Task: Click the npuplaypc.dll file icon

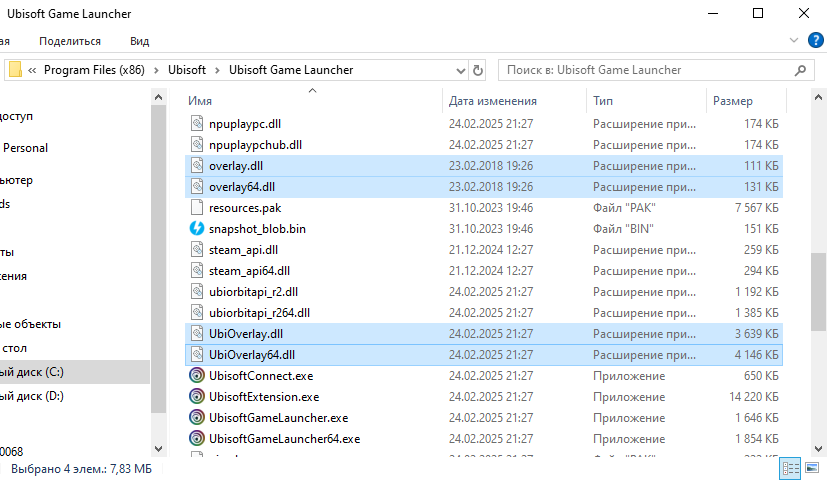Action: [197, 124]
